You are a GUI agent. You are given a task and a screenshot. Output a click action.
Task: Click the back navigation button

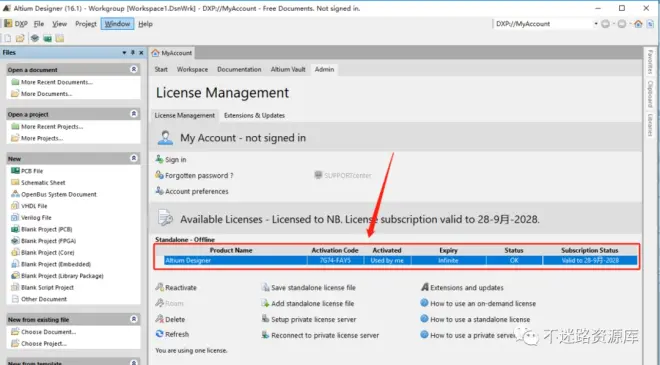606,24
